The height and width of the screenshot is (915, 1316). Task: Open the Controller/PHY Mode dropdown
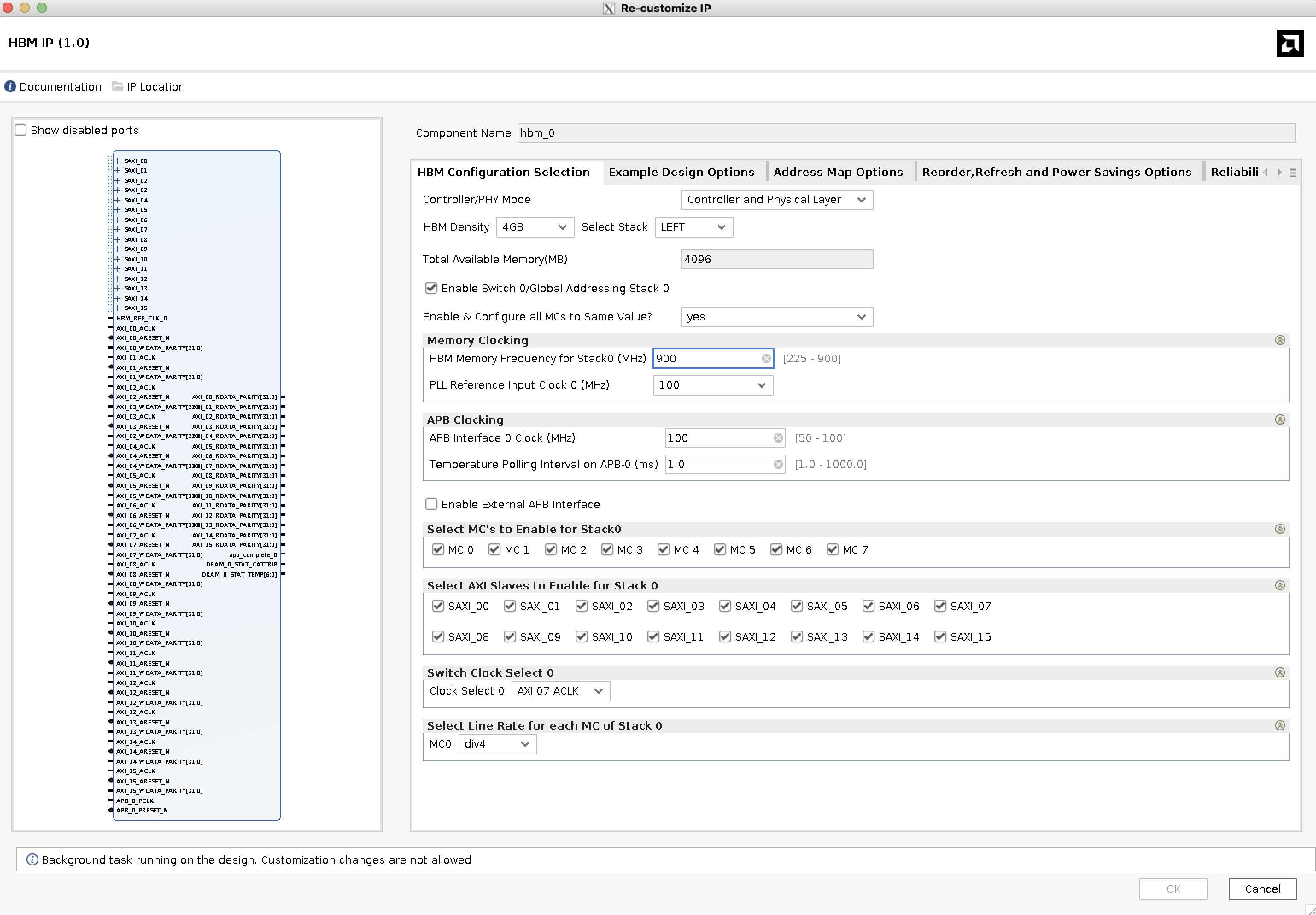point(776,199)
